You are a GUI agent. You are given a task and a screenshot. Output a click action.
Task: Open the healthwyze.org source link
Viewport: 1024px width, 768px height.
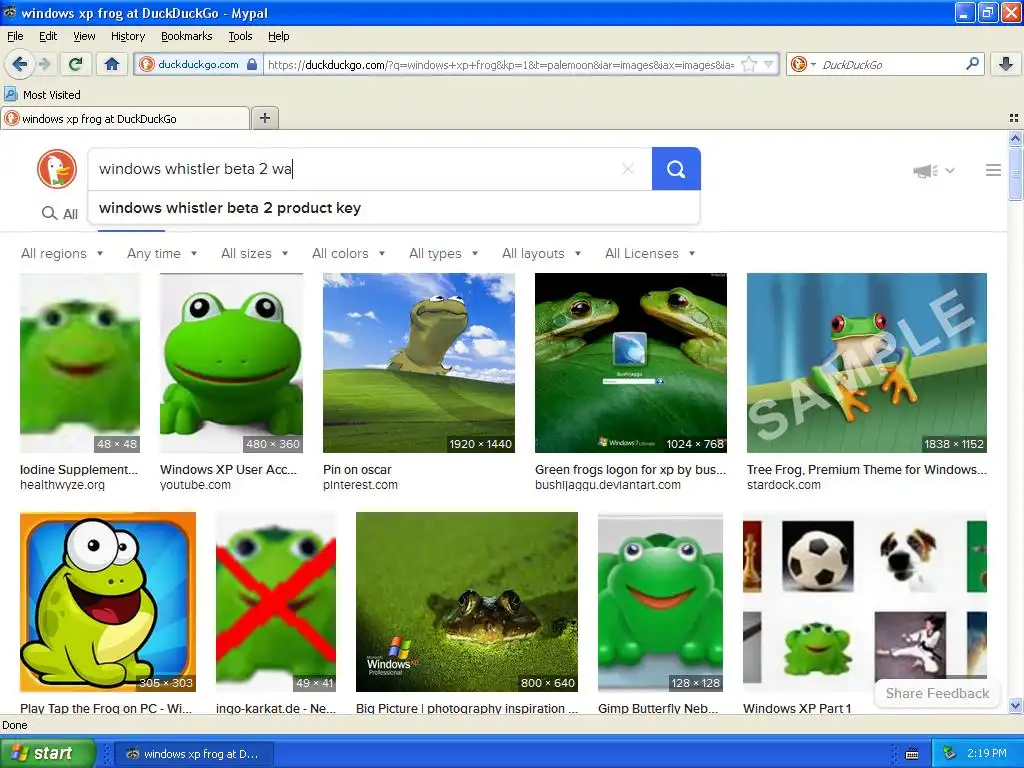pos(62,485)
